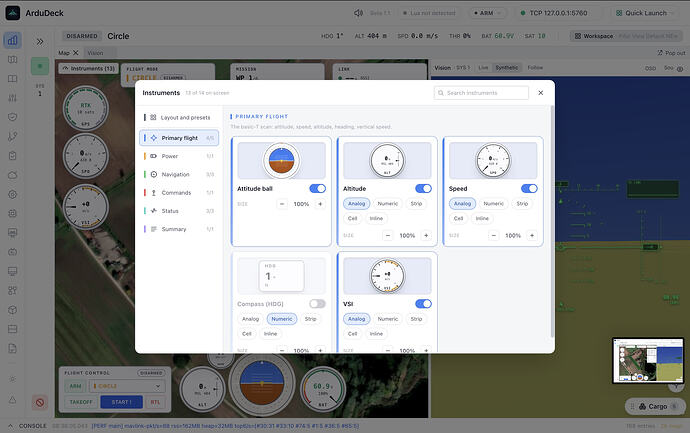Click the Attitude ball preview gauge
The width and height of the screenshot is (690, 433).
tap(281, 160)
